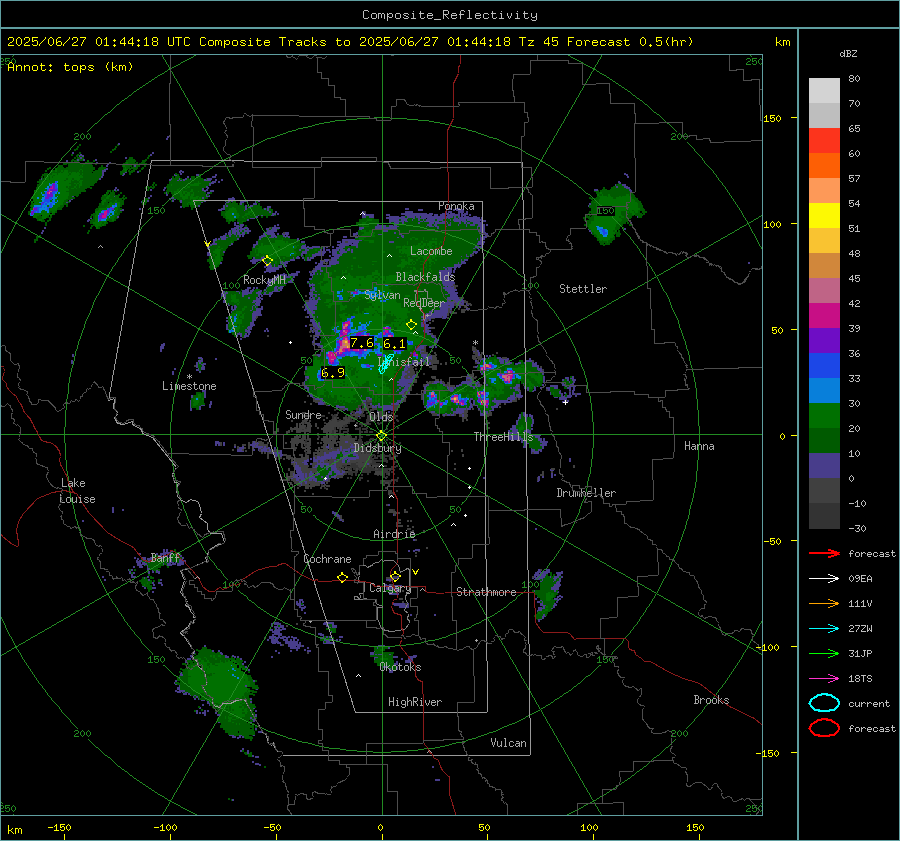Click the Blackfalds town label
Screen dimensions: 900x841
tap(425, 277)
